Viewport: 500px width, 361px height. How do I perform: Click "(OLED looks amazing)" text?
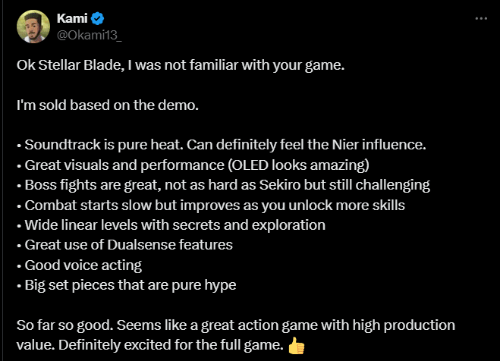tap(299, 165)
